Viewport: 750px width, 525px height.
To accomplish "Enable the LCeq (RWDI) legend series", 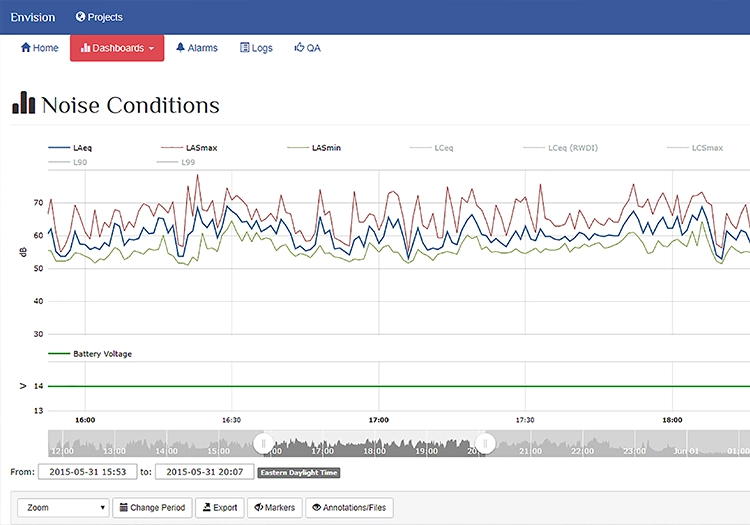I will point(561,148).
